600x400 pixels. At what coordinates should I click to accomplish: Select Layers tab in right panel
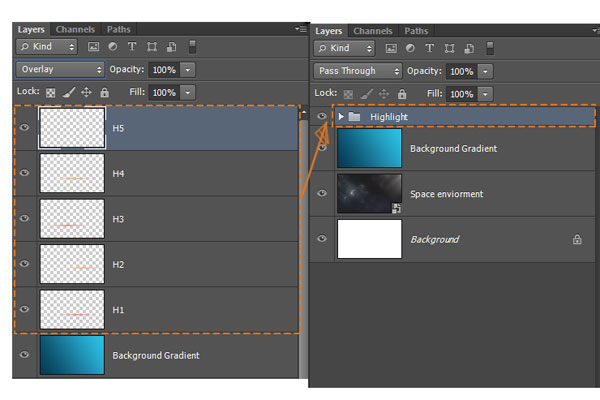pos(329,31)
